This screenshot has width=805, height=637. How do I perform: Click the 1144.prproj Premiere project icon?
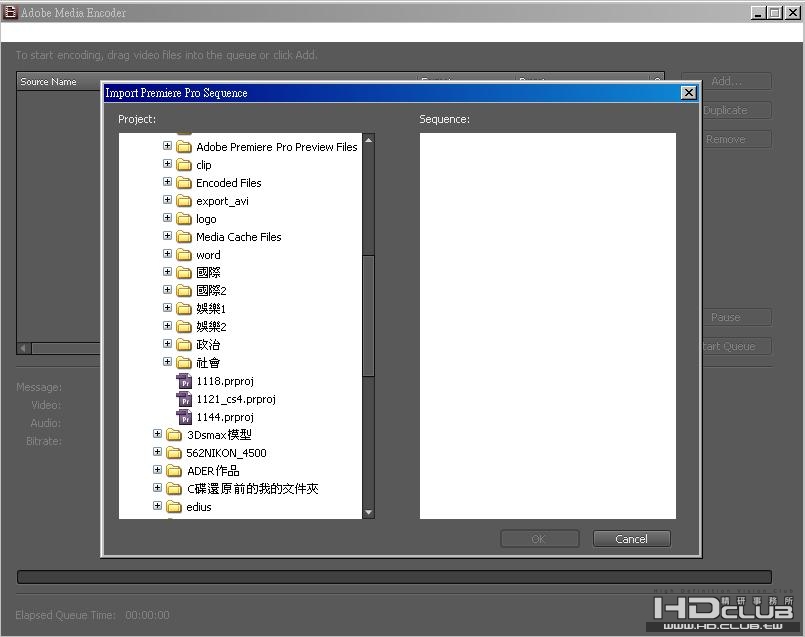click(x=184, y=417)
